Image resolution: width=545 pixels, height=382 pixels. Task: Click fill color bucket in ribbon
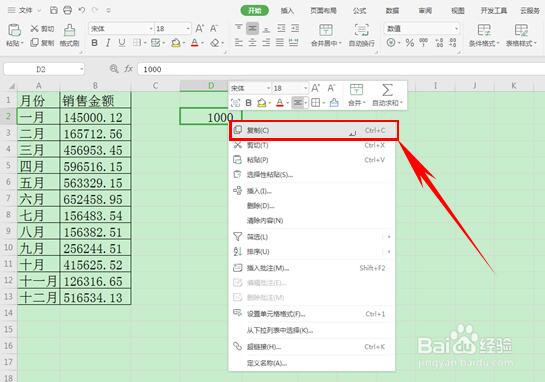pyautogui.click(x=176, y=43)
